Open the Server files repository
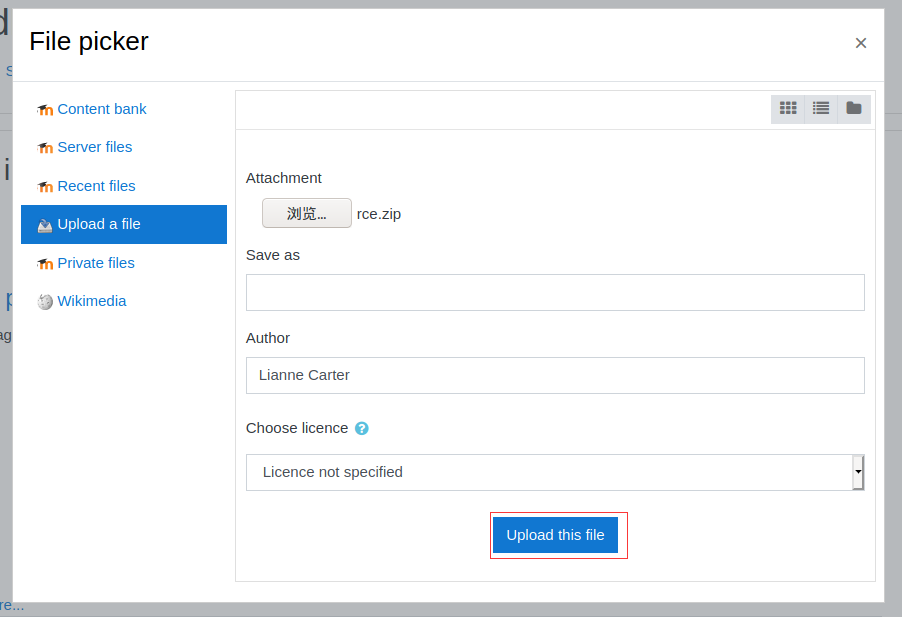 [x=95, y=147]
